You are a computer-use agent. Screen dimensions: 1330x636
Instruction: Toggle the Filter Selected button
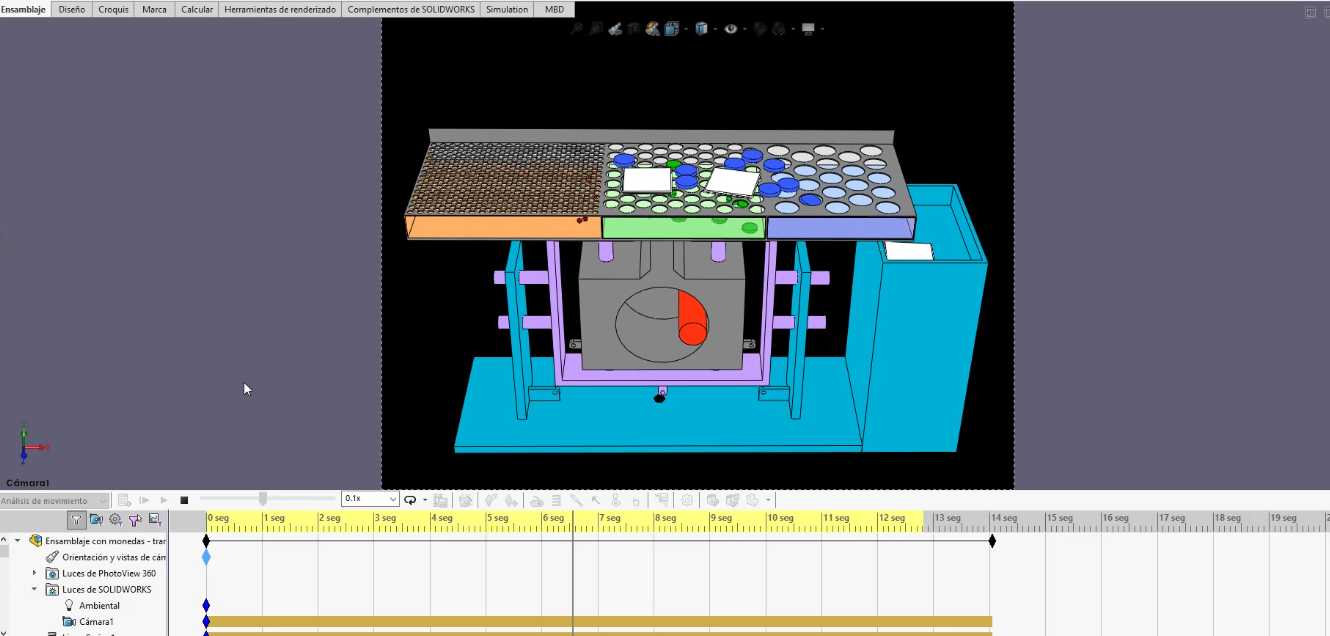pyautogui.click(x=135, y=519)
